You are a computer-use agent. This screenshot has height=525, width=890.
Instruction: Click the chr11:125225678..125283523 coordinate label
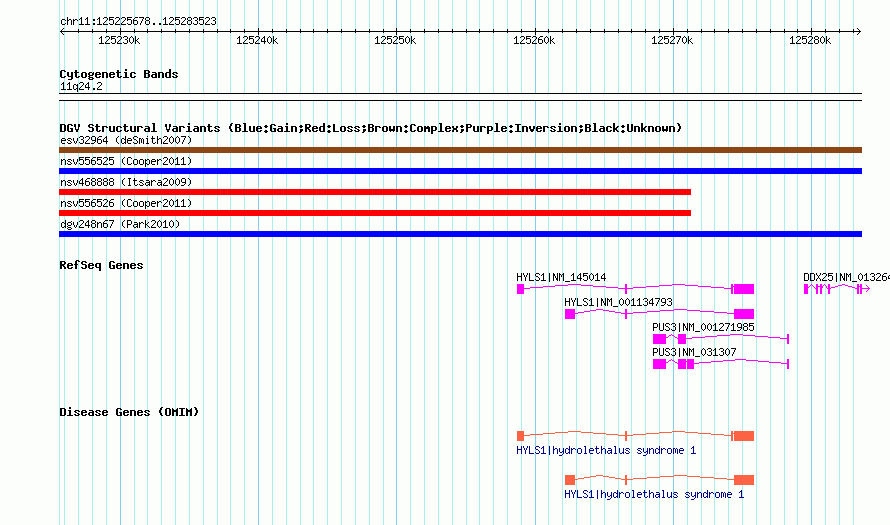[x=138, y=21]
